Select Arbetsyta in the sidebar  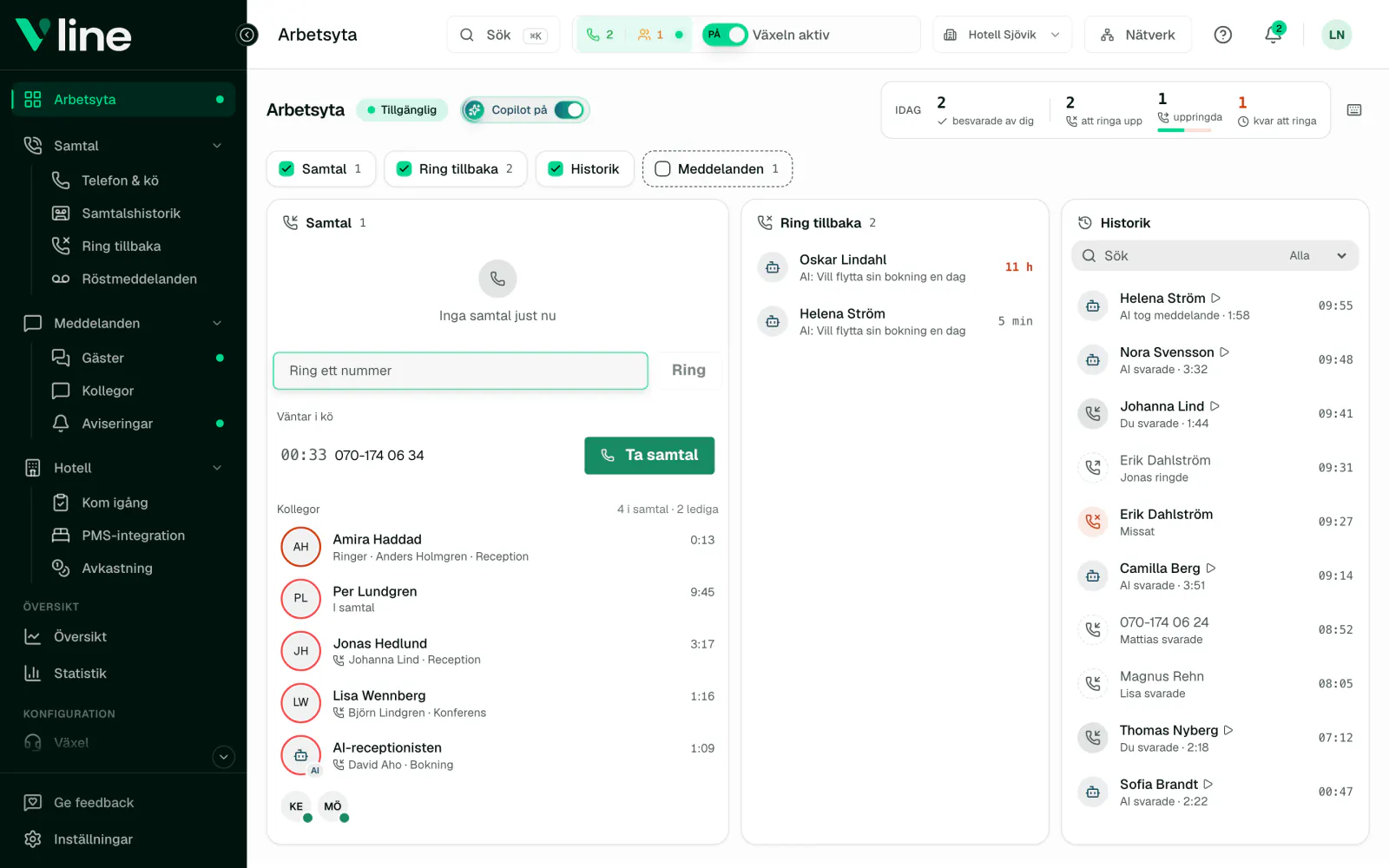coord(123,100)
